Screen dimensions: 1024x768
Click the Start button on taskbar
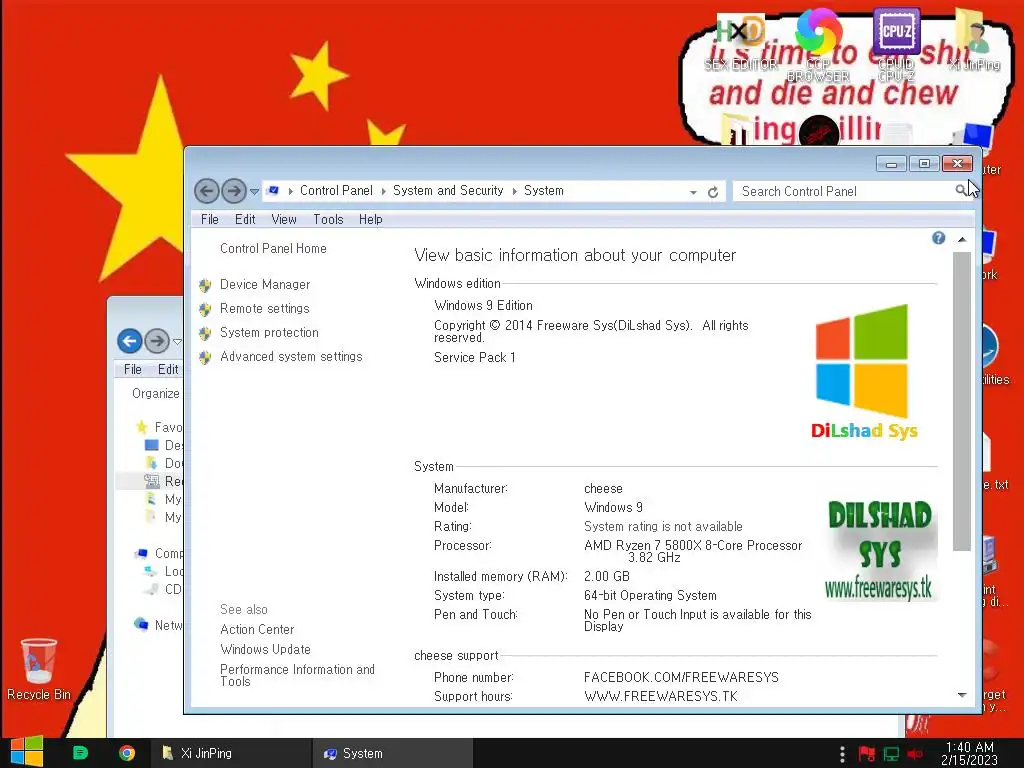[x=27, y=752]
